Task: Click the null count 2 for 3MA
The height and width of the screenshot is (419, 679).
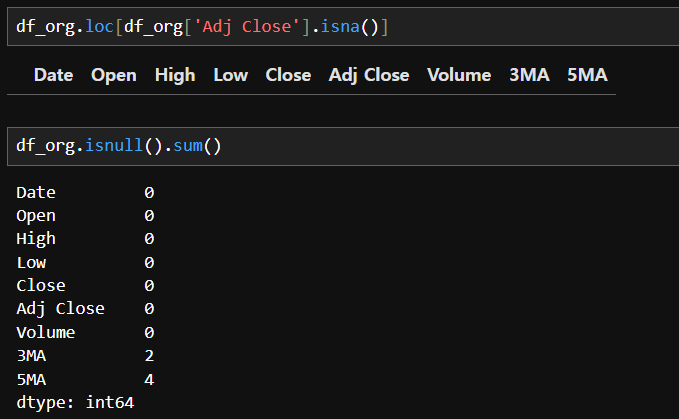Action: (149, 356)
